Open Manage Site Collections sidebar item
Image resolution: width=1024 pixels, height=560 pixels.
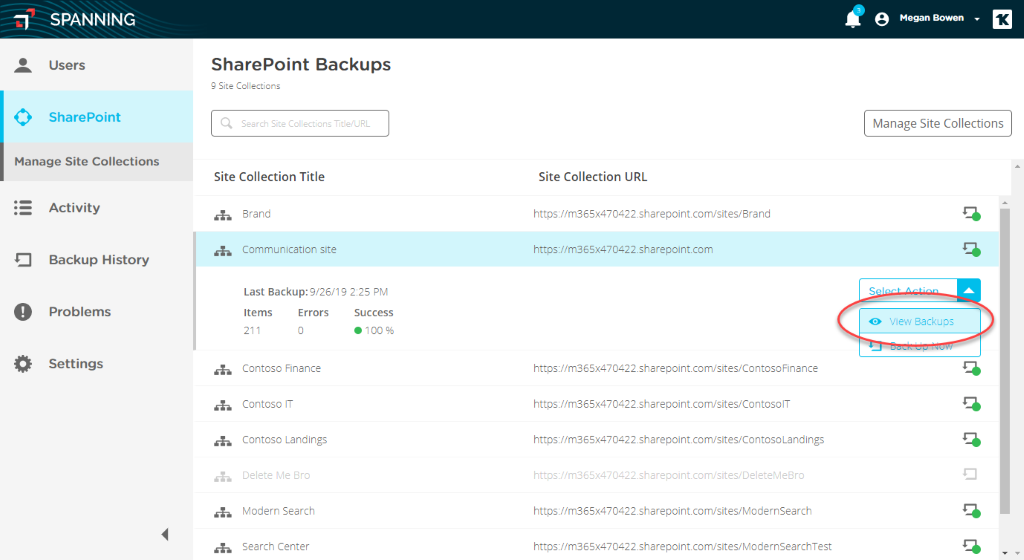pyautogui.click(x=97, y=161)
